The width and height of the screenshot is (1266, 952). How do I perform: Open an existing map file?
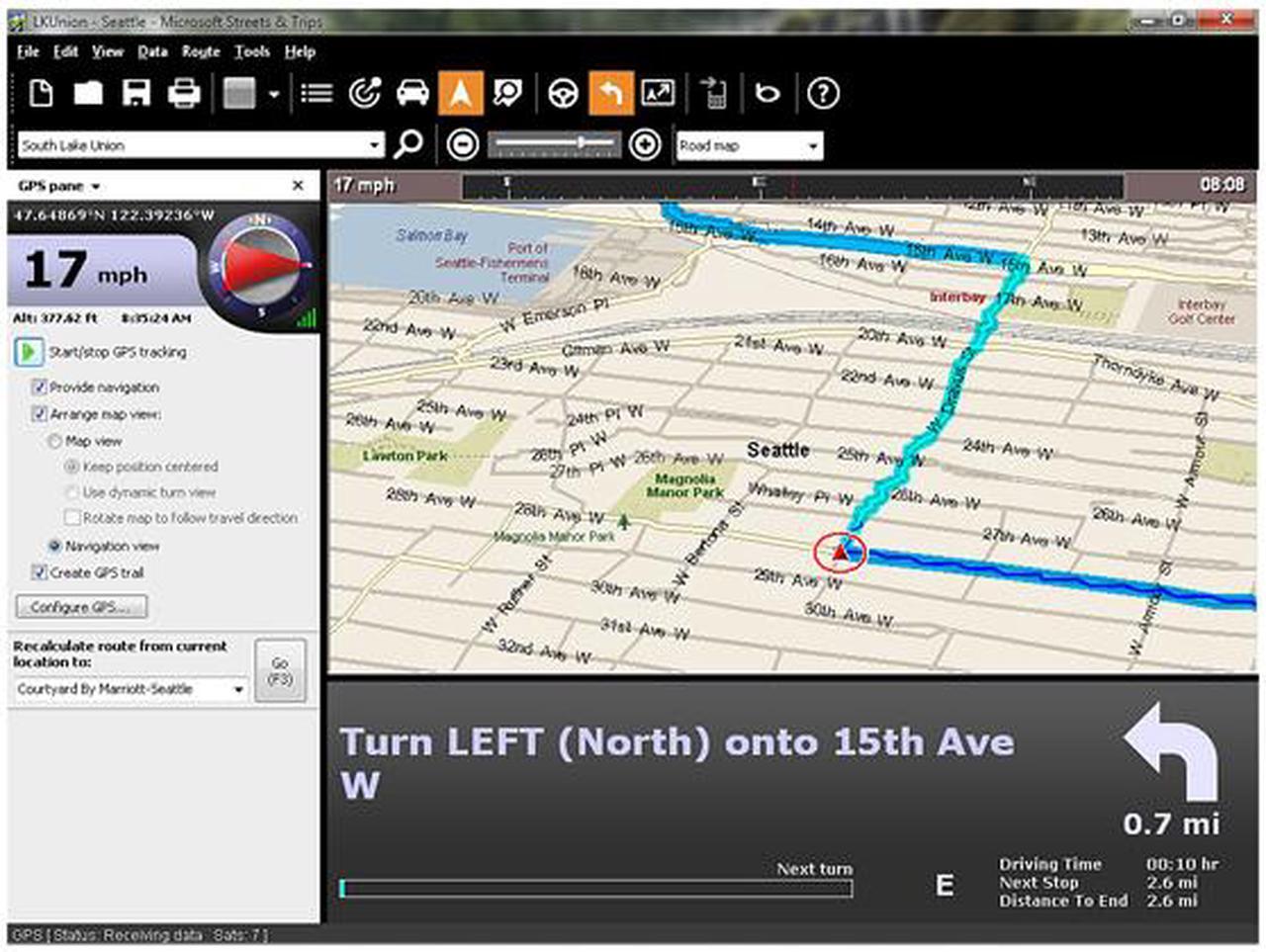[x=88, y=93]
